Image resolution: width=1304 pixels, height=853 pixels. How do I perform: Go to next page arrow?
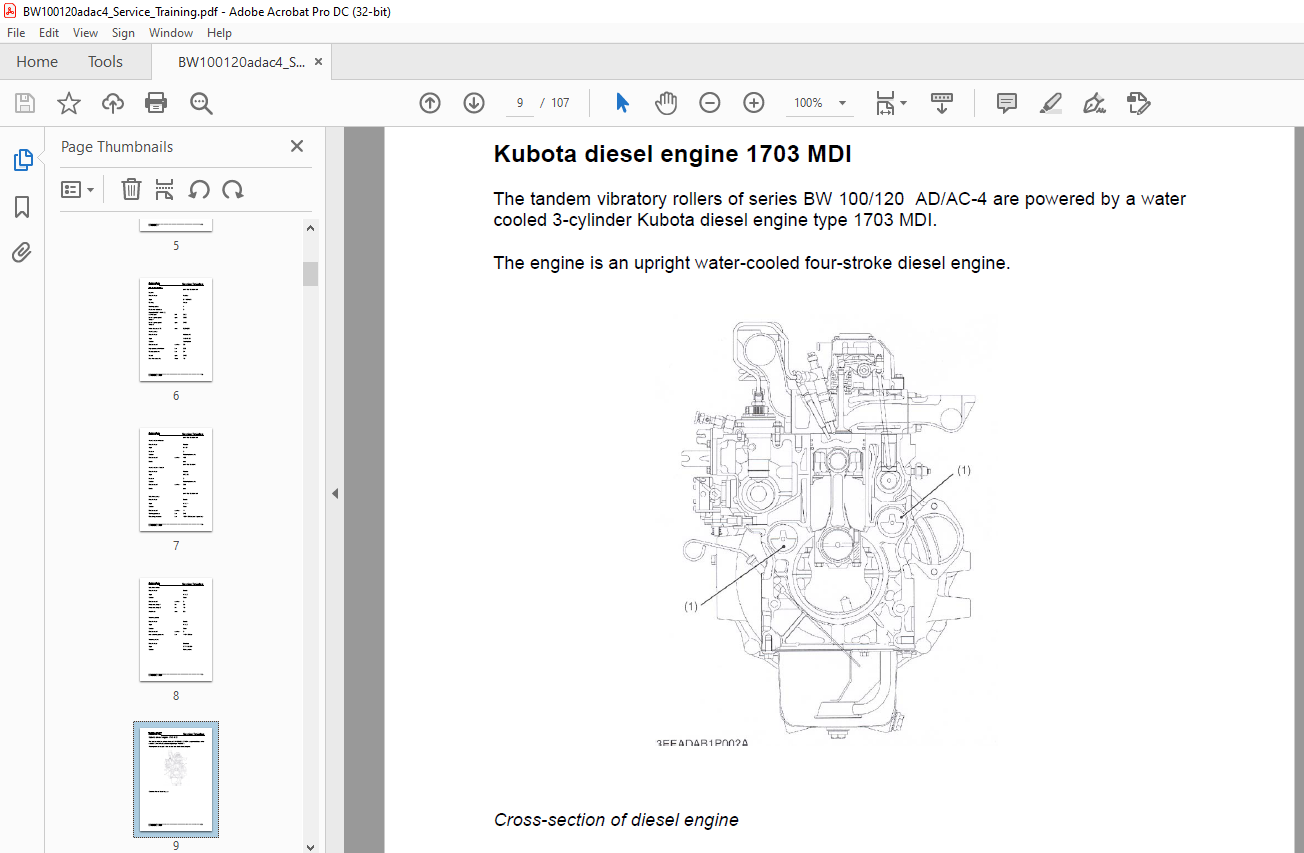point(474,103)
